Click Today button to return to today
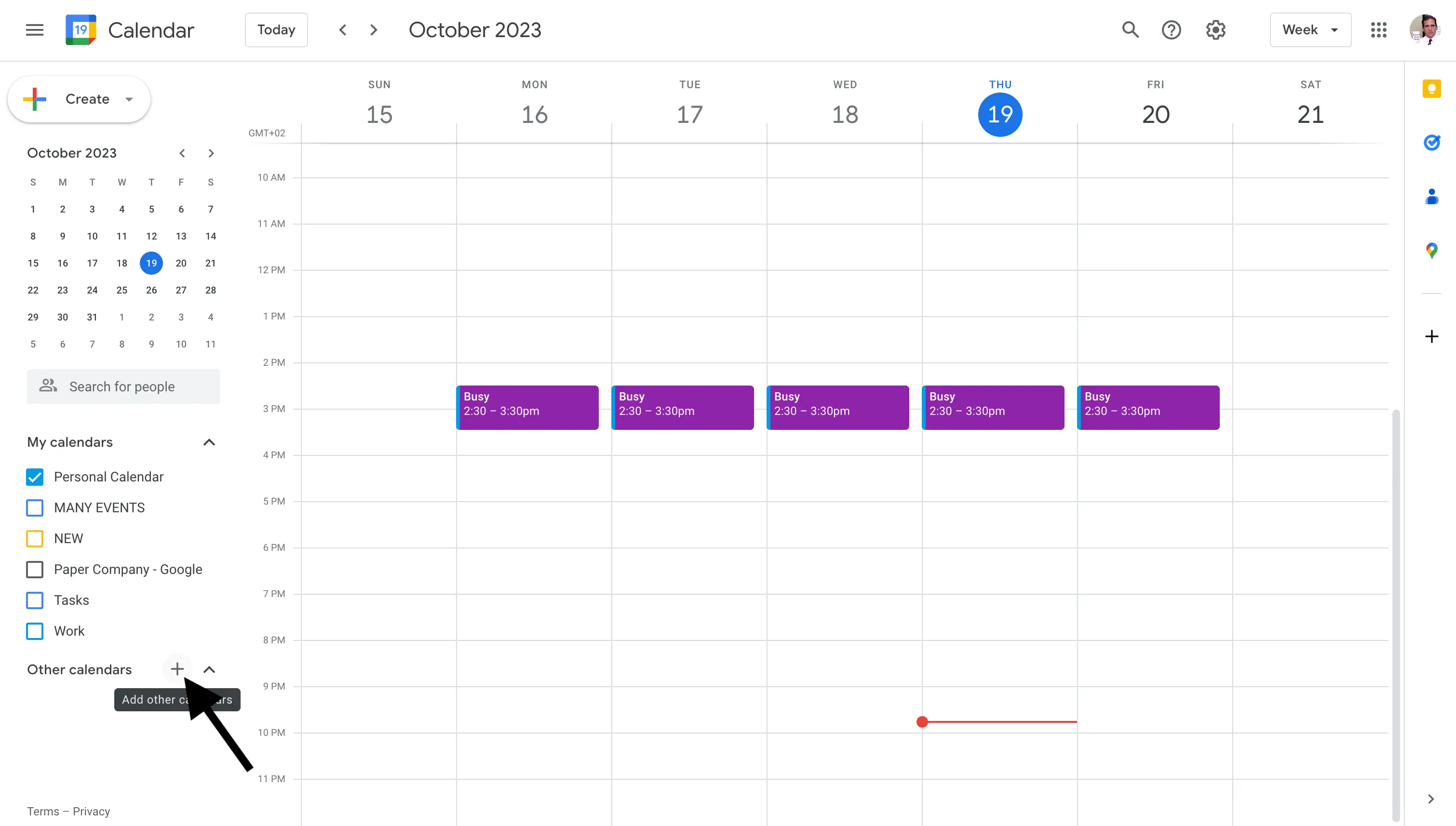1456x826 pixels. click(275, 30)
